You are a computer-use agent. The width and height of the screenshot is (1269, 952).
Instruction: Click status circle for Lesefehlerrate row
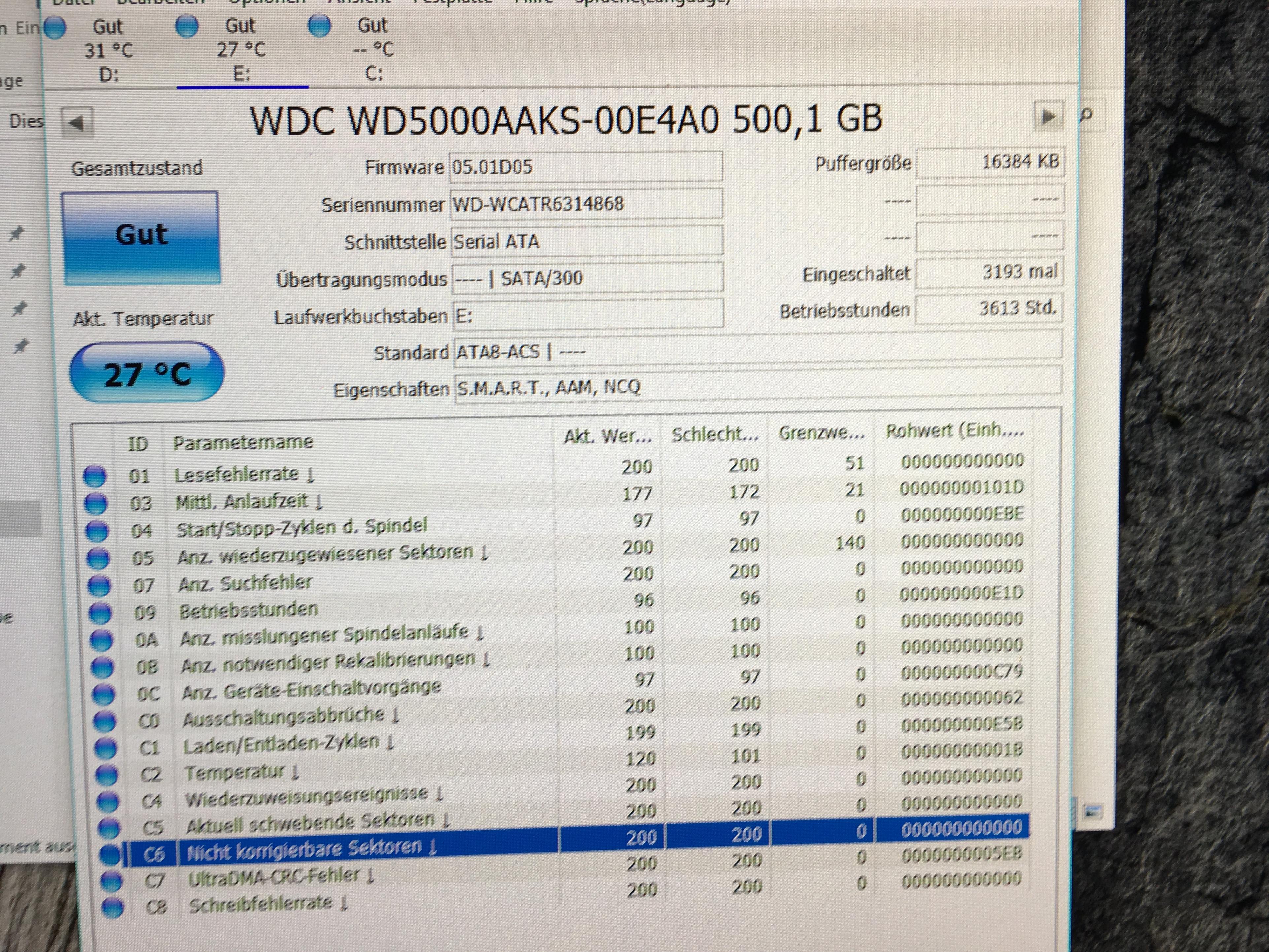click(x=95, y=476)
